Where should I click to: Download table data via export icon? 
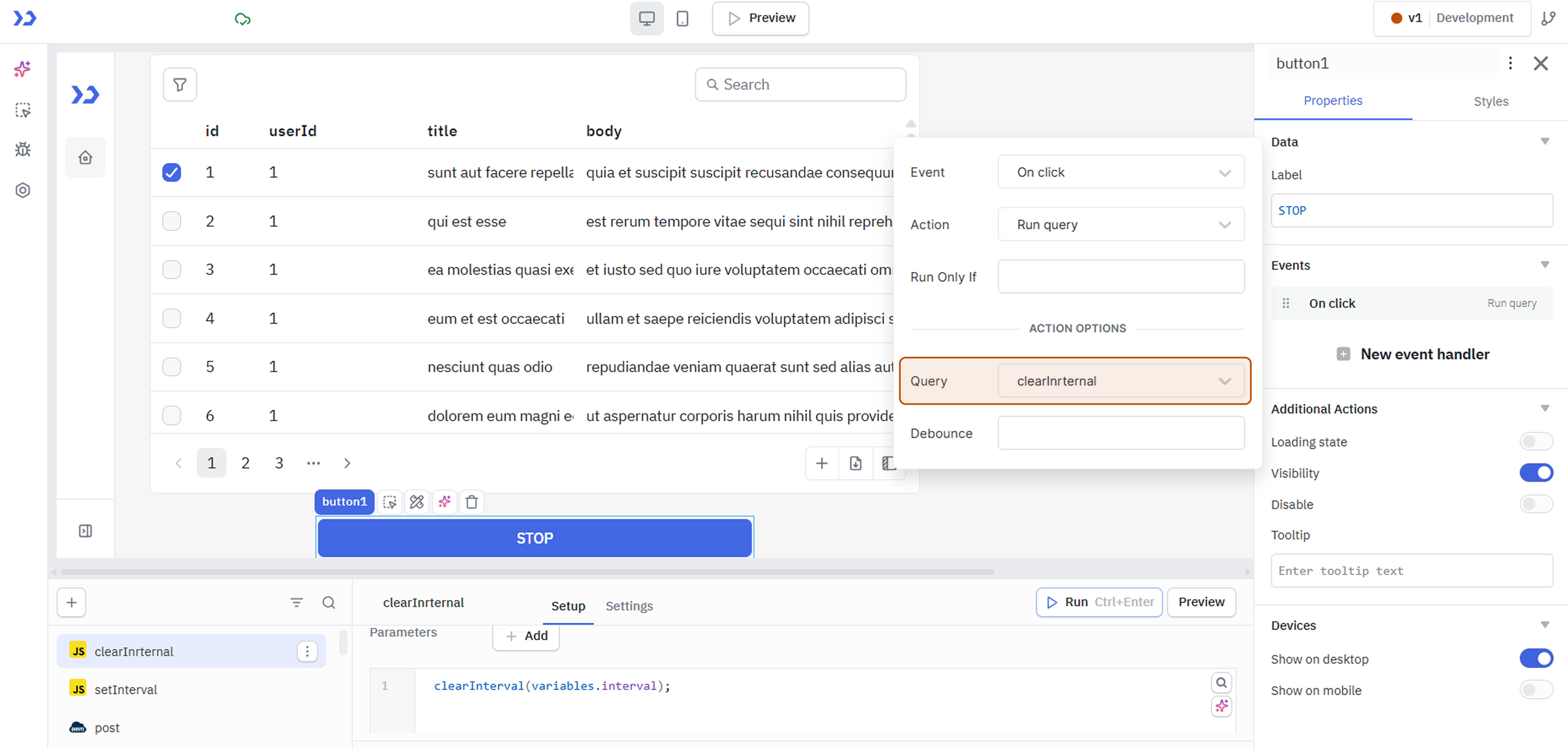coord(855,463)
